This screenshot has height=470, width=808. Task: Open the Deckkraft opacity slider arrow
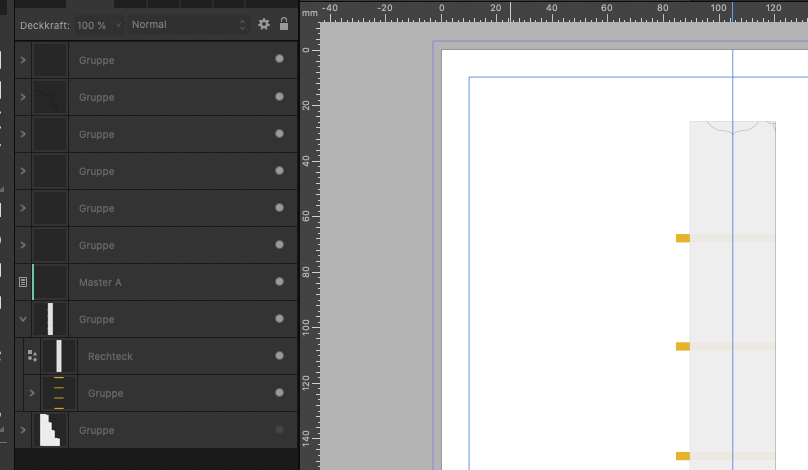pyautogui.click(x=118, y=25)
